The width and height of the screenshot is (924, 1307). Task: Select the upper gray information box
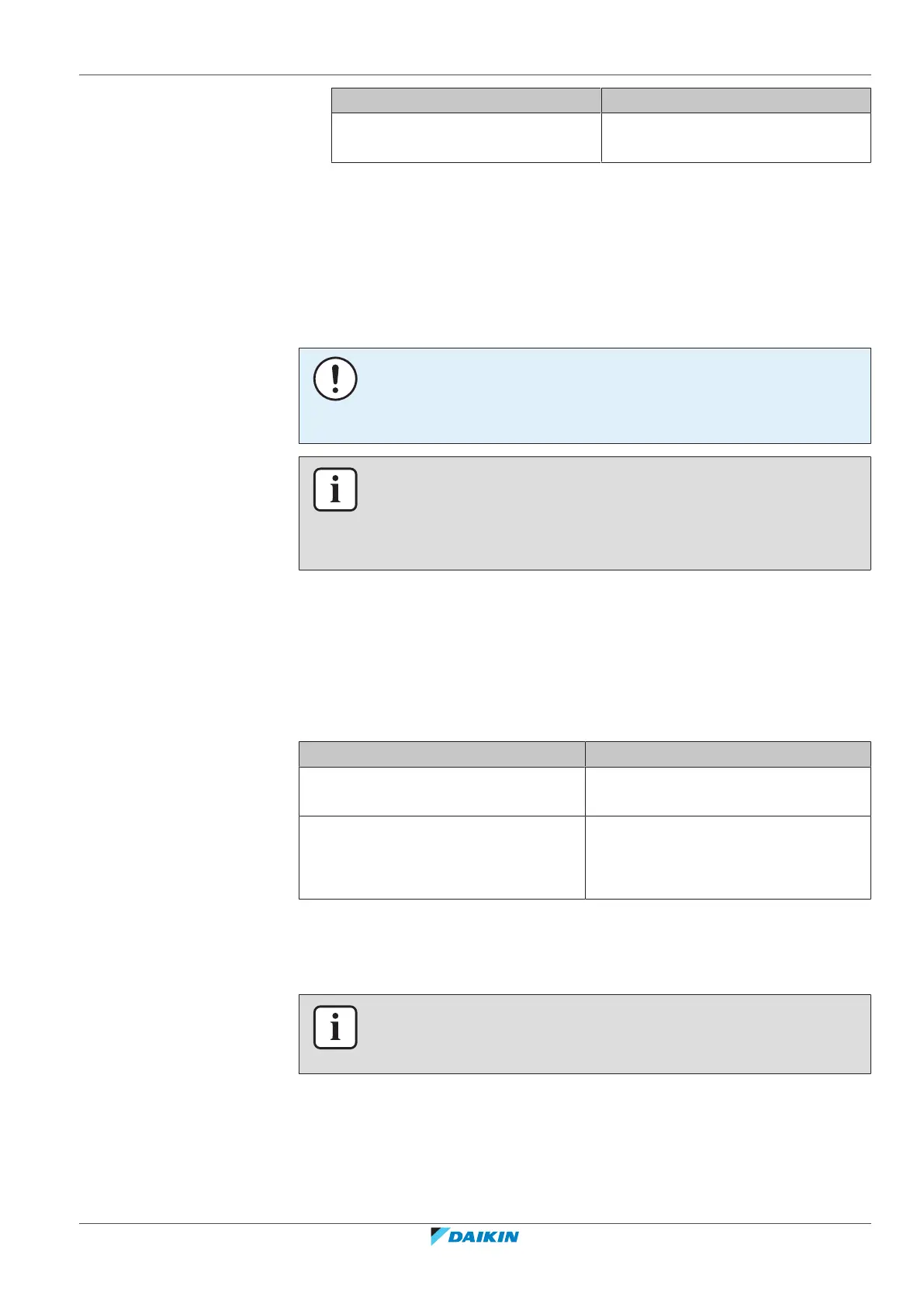605,514
